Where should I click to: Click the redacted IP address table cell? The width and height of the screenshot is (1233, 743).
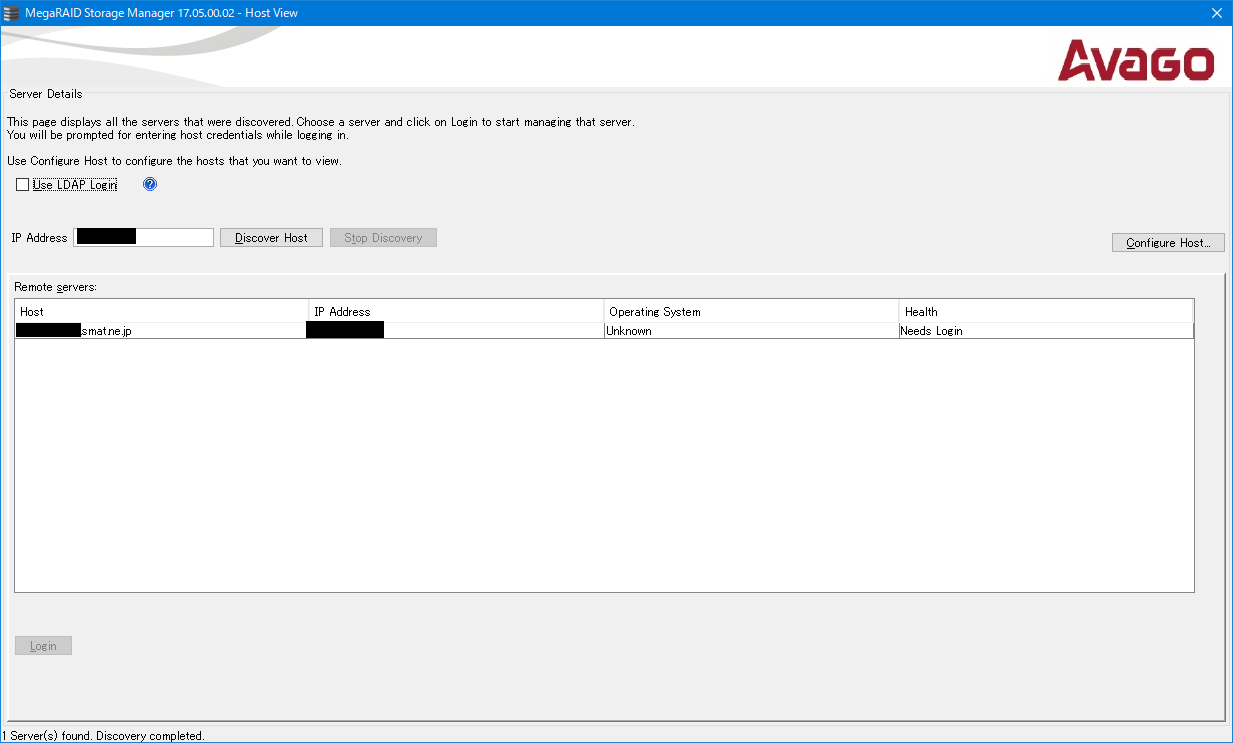pos(457,330)
